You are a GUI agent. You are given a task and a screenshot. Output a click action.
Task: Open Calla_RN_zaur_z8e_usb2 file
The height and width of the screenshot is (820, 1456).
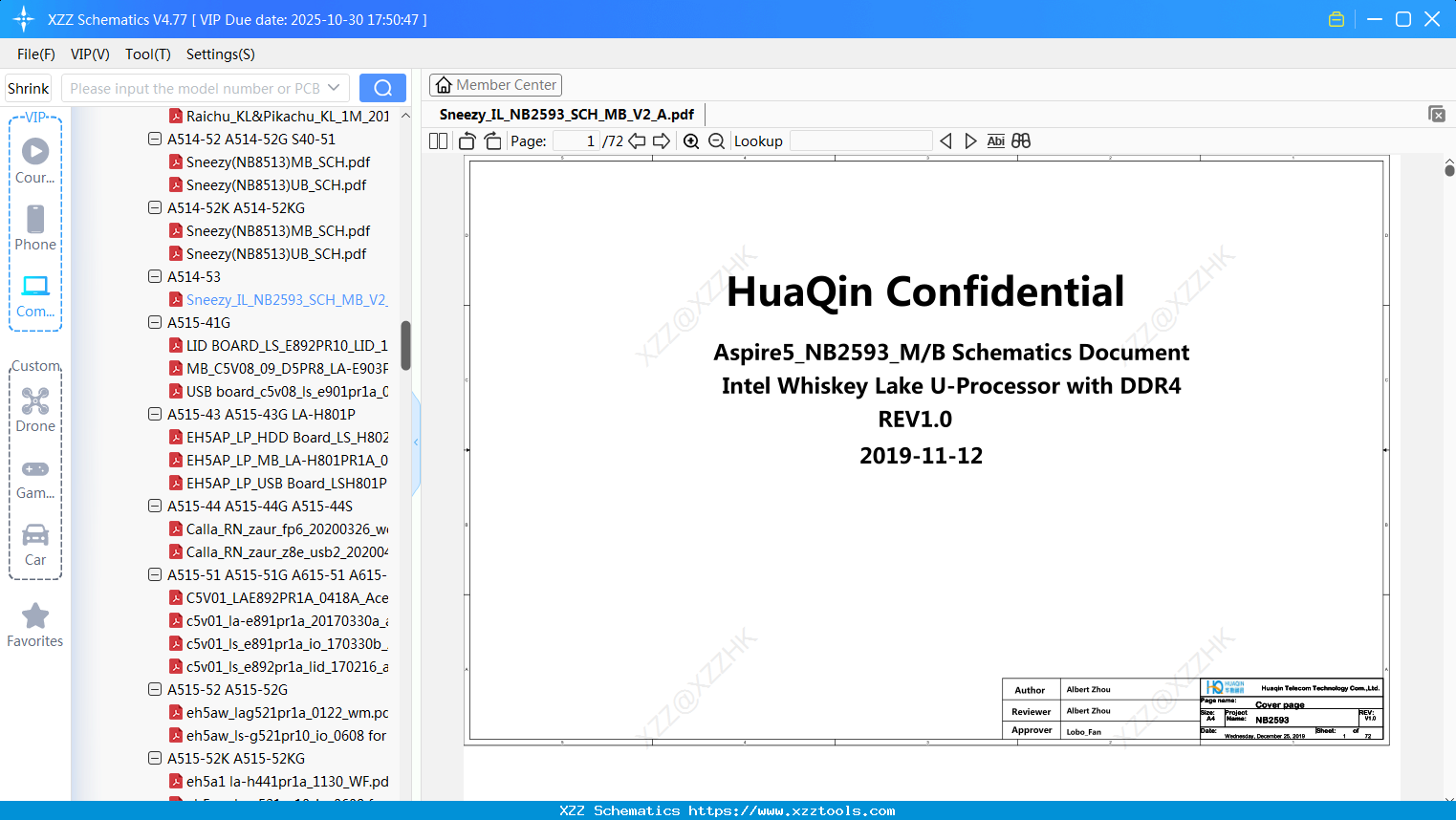pos(278,551)
